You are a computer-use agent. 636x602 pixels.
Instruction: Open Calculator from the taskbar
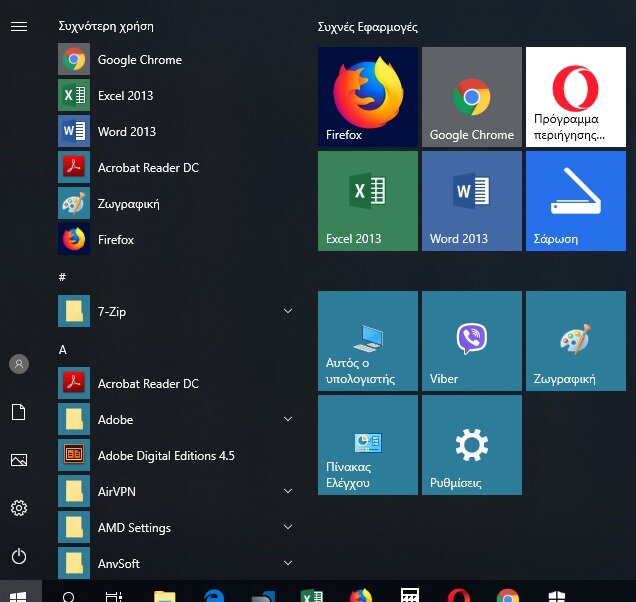pyautogui.click(x=410, y=595)
